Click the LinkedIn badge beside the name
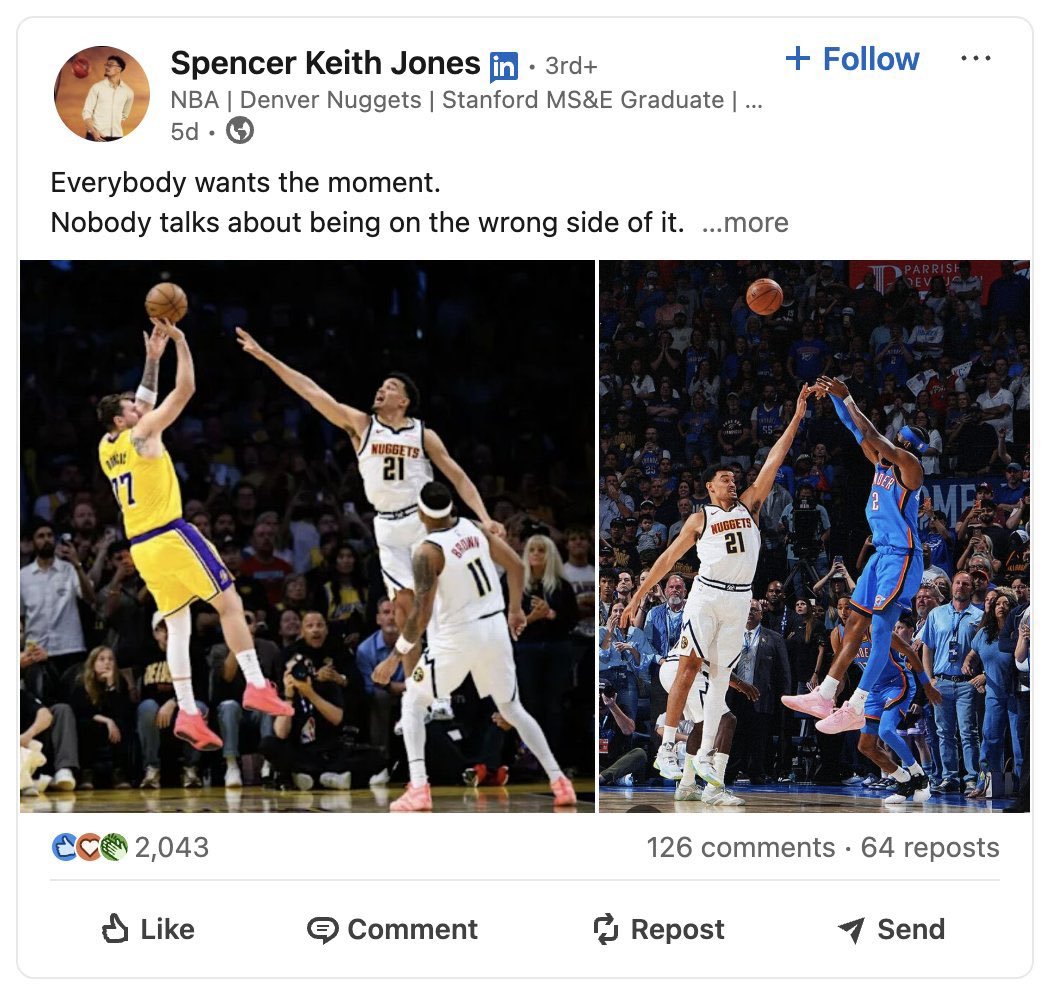 tap(504, 66)
